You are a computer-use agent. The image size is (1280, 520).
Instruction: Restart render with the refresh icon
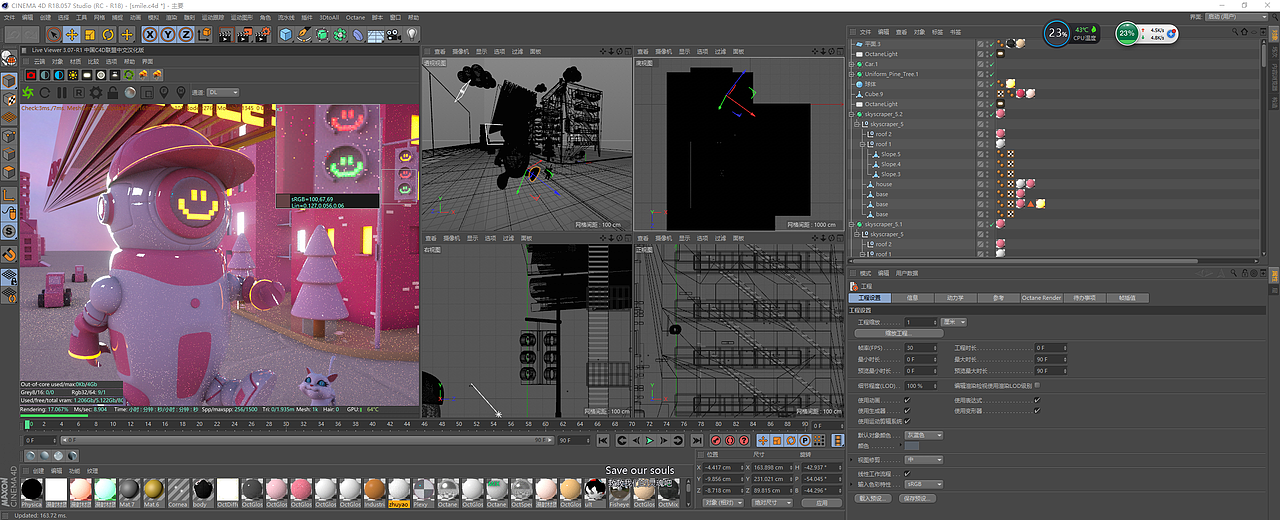tap(46, 92)
